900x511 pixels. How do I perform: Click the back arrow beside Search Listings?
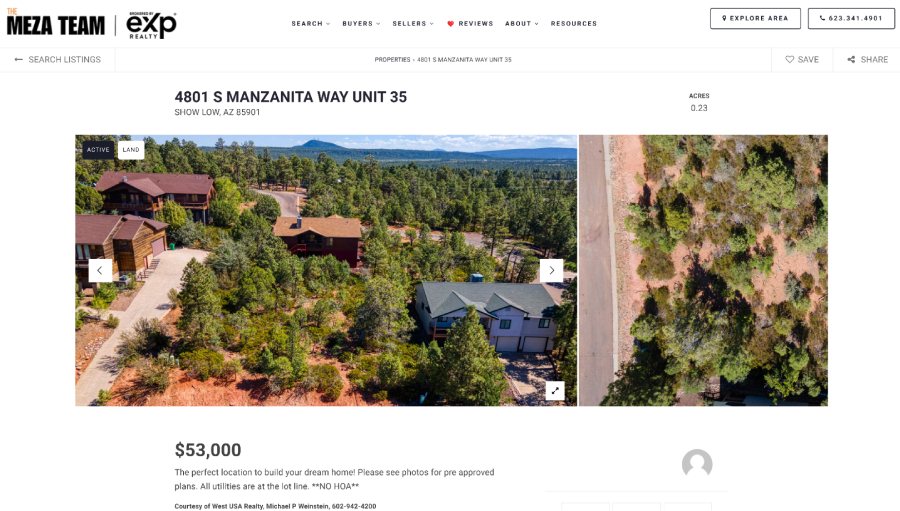19,59
